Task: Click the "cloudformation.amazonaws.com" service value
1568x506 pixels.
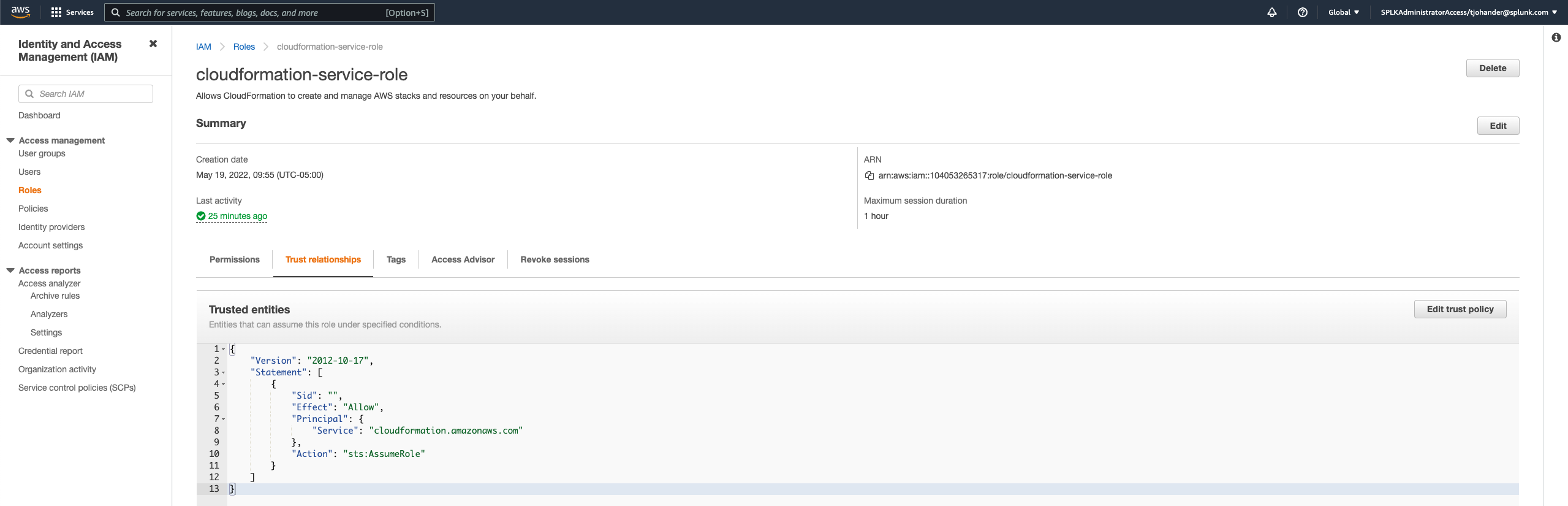Action: (445, 431)
